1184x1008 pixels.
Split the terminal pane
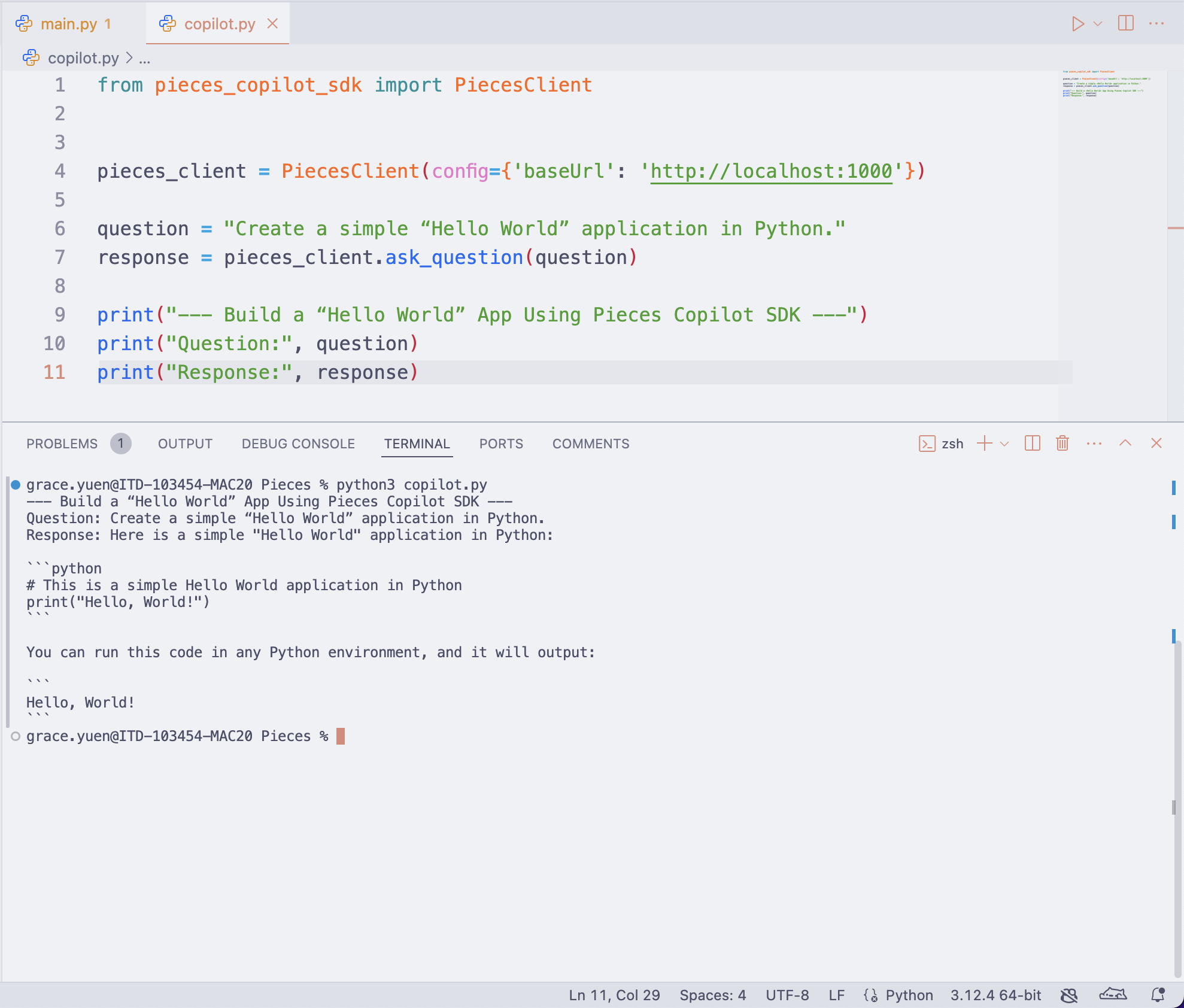pos(1033,444)
